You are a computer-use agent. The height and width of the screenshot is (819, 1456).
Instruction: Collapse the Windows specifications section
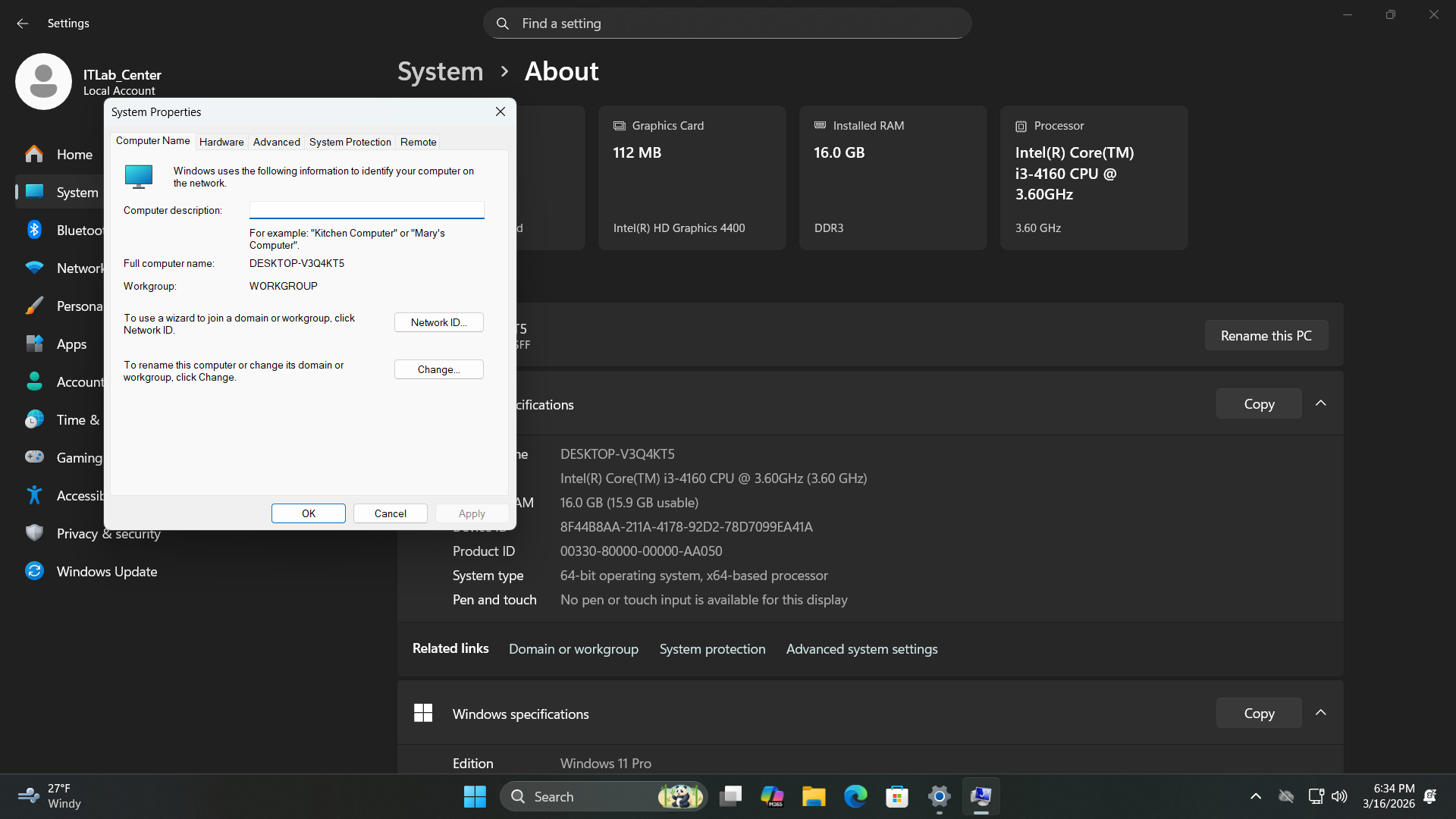tap(1320, 713)
